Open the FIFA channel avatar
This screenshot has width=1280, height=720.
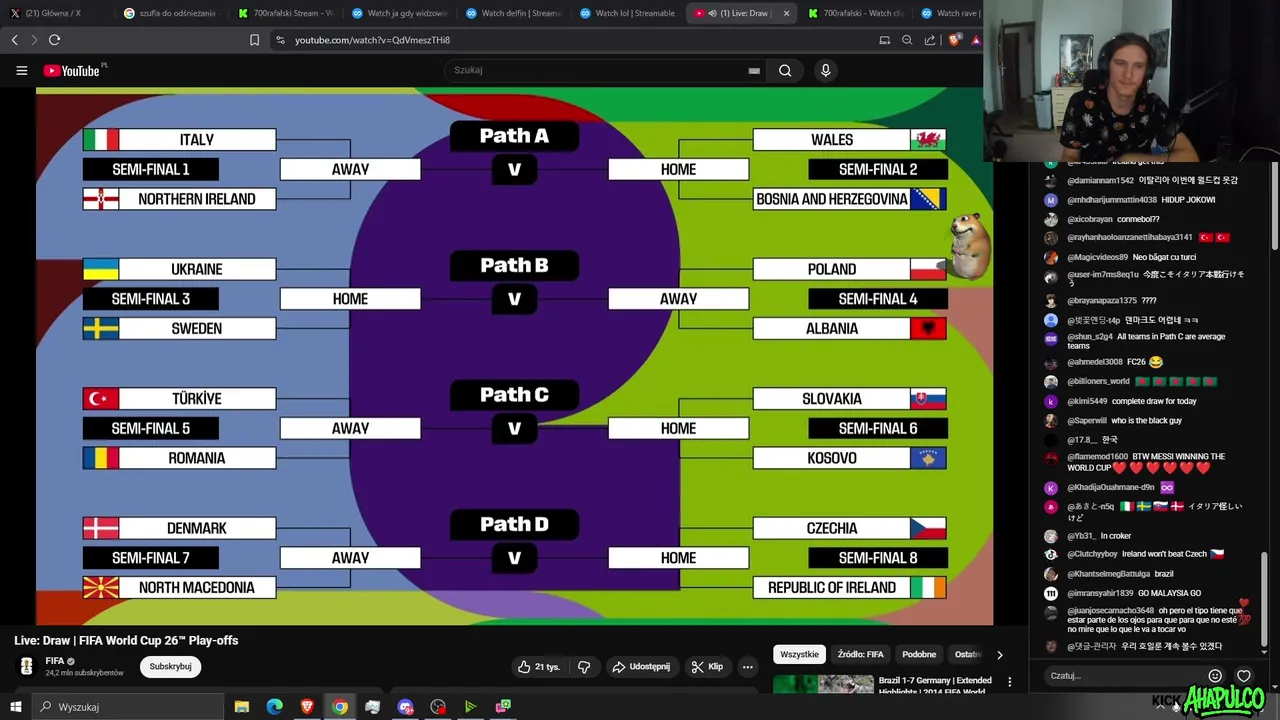[27, 666]
